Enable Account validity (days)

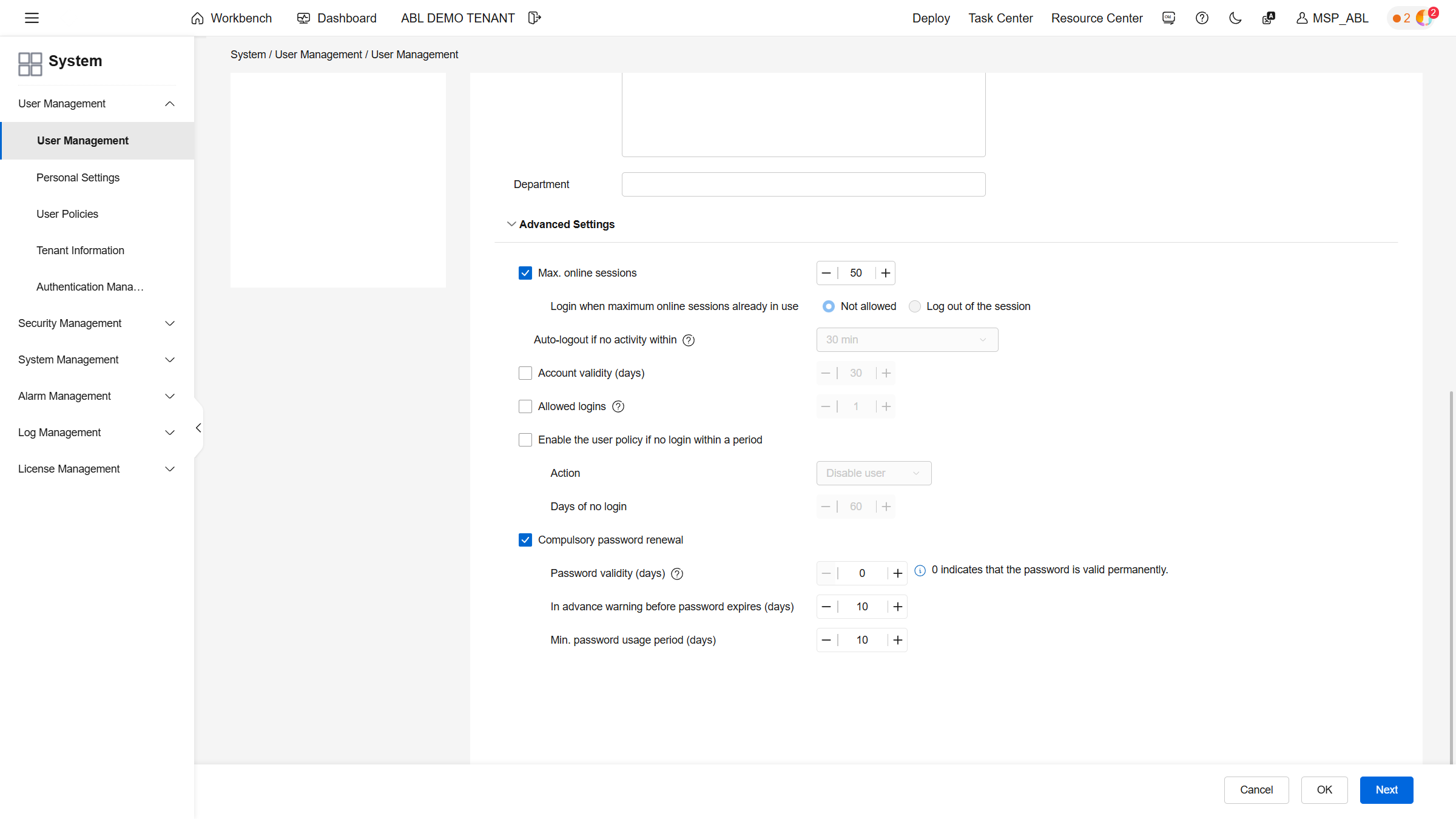525,373
